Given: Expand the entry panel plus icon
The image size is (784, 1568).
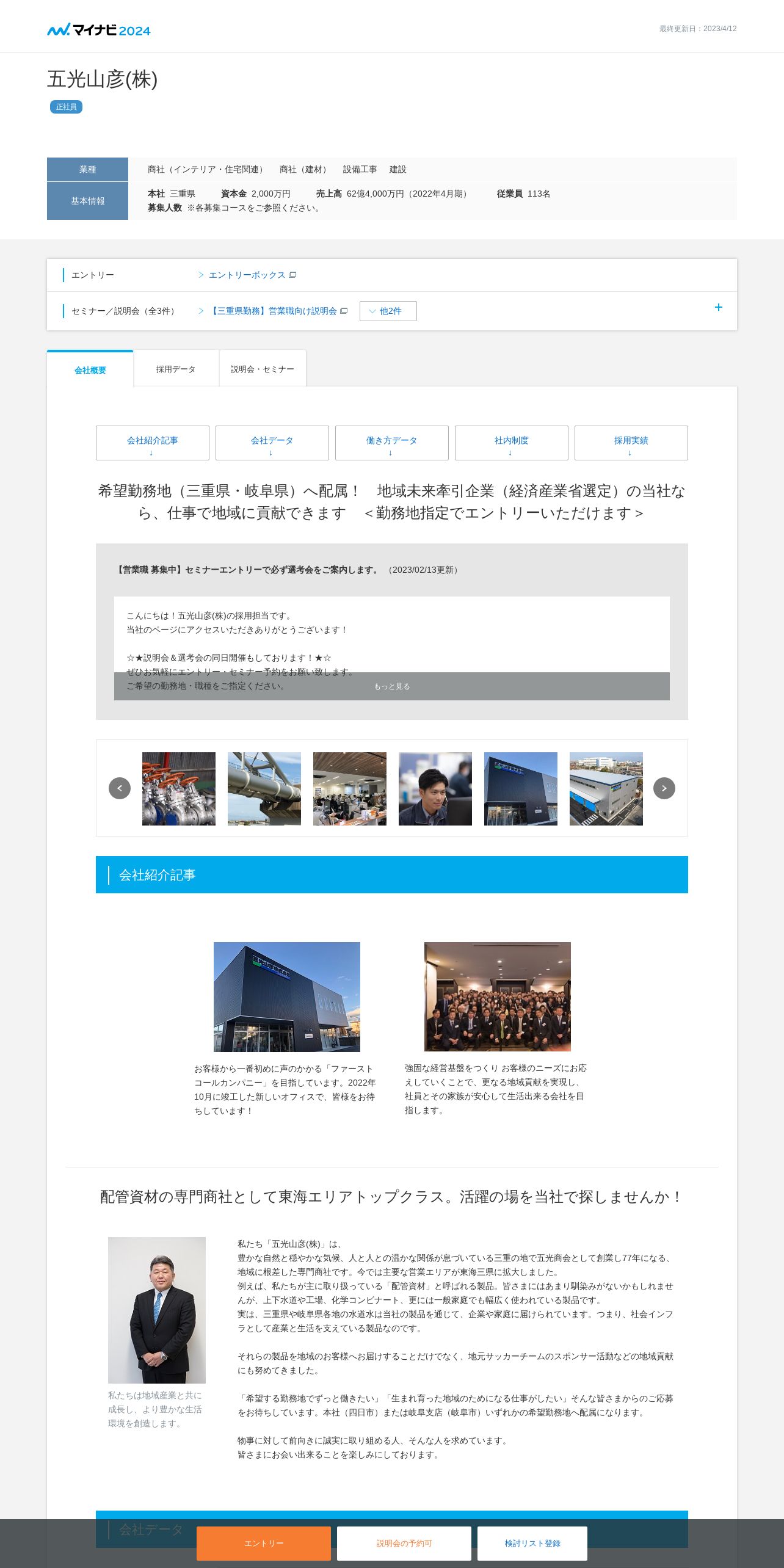Looking at the screenshot, I should (719, 308).
